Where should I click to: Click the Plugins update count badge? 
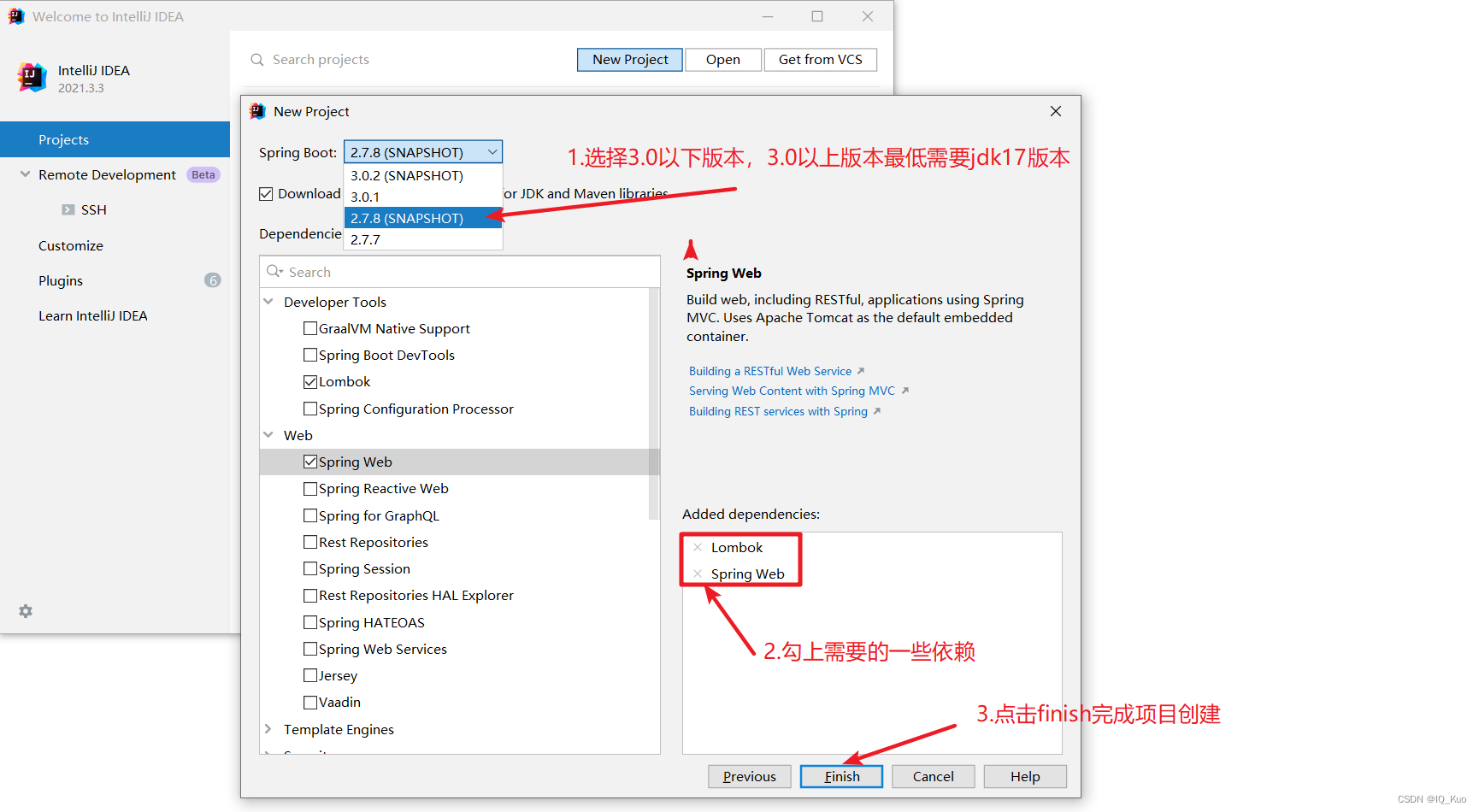point(213,280)
